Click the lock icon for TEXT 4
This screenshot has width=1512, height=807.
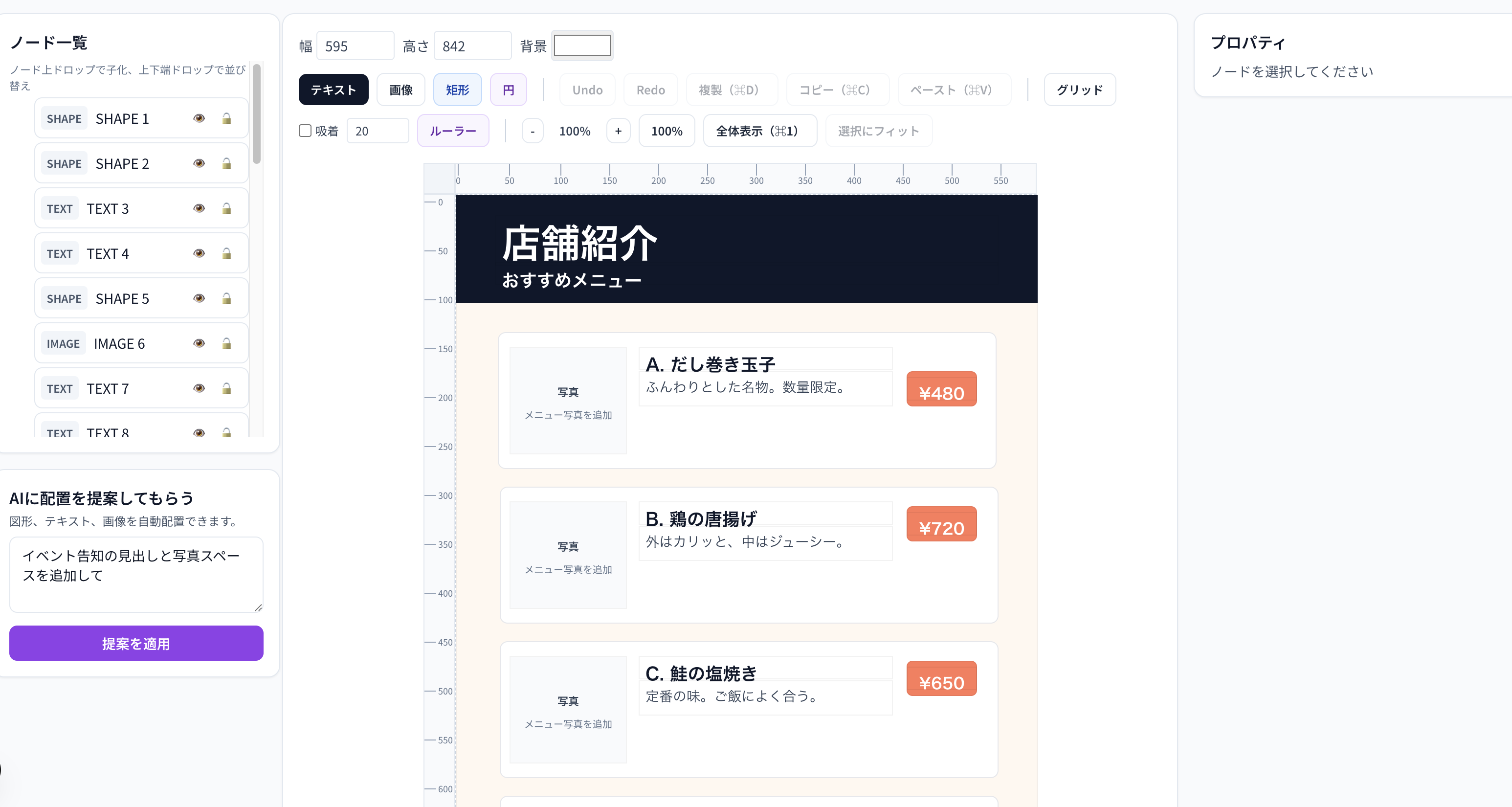[226, 253]
